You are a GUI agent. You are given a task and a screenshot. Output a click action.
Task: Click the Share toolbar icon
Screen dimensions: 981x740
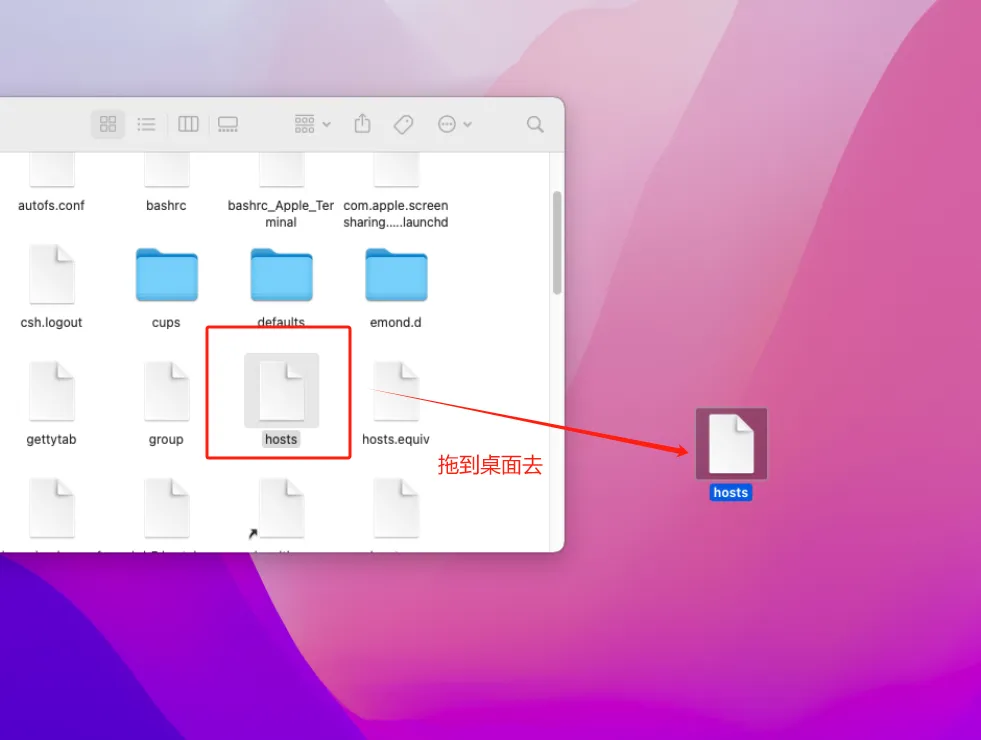click(x=363, y=124)
